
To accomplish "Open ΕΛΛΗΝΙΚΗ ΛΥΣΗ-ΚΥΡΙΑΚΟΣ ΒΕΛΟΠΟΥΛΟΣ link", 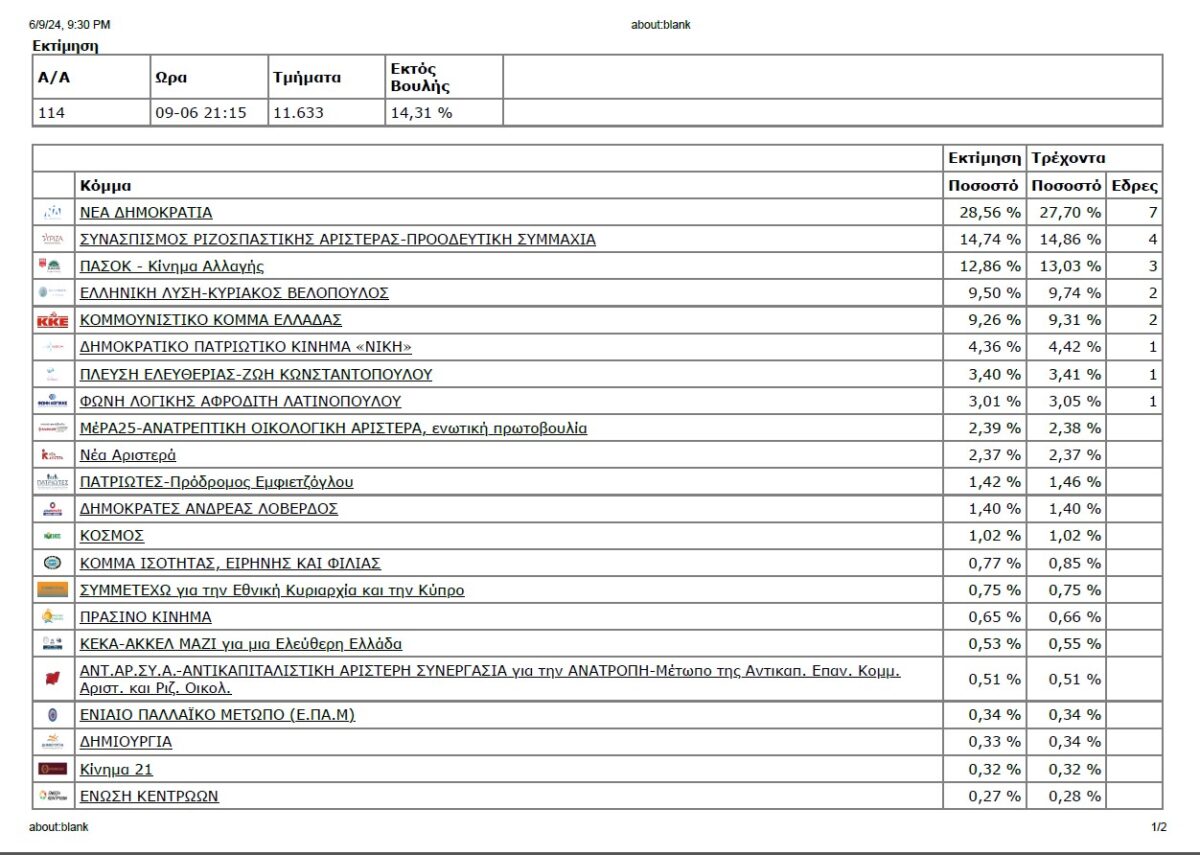I will tap(234, 294).
